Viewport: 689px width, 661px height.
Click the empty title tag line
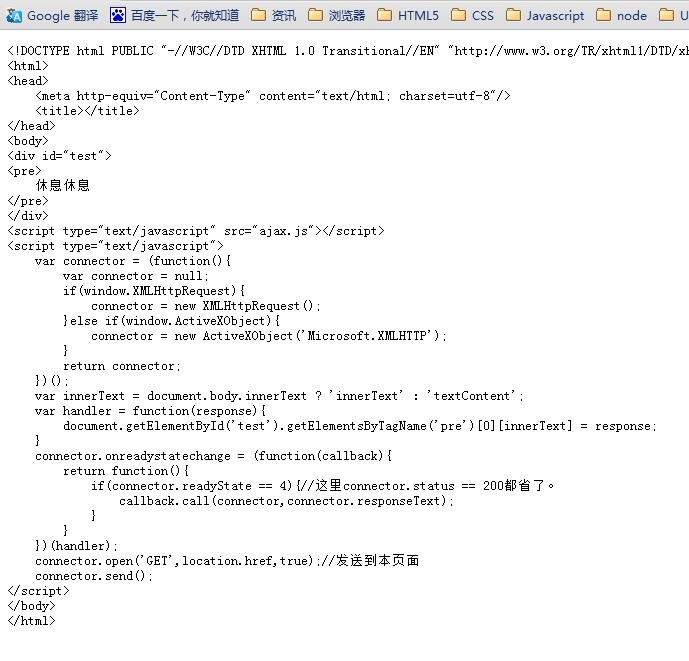coord(87,111)
